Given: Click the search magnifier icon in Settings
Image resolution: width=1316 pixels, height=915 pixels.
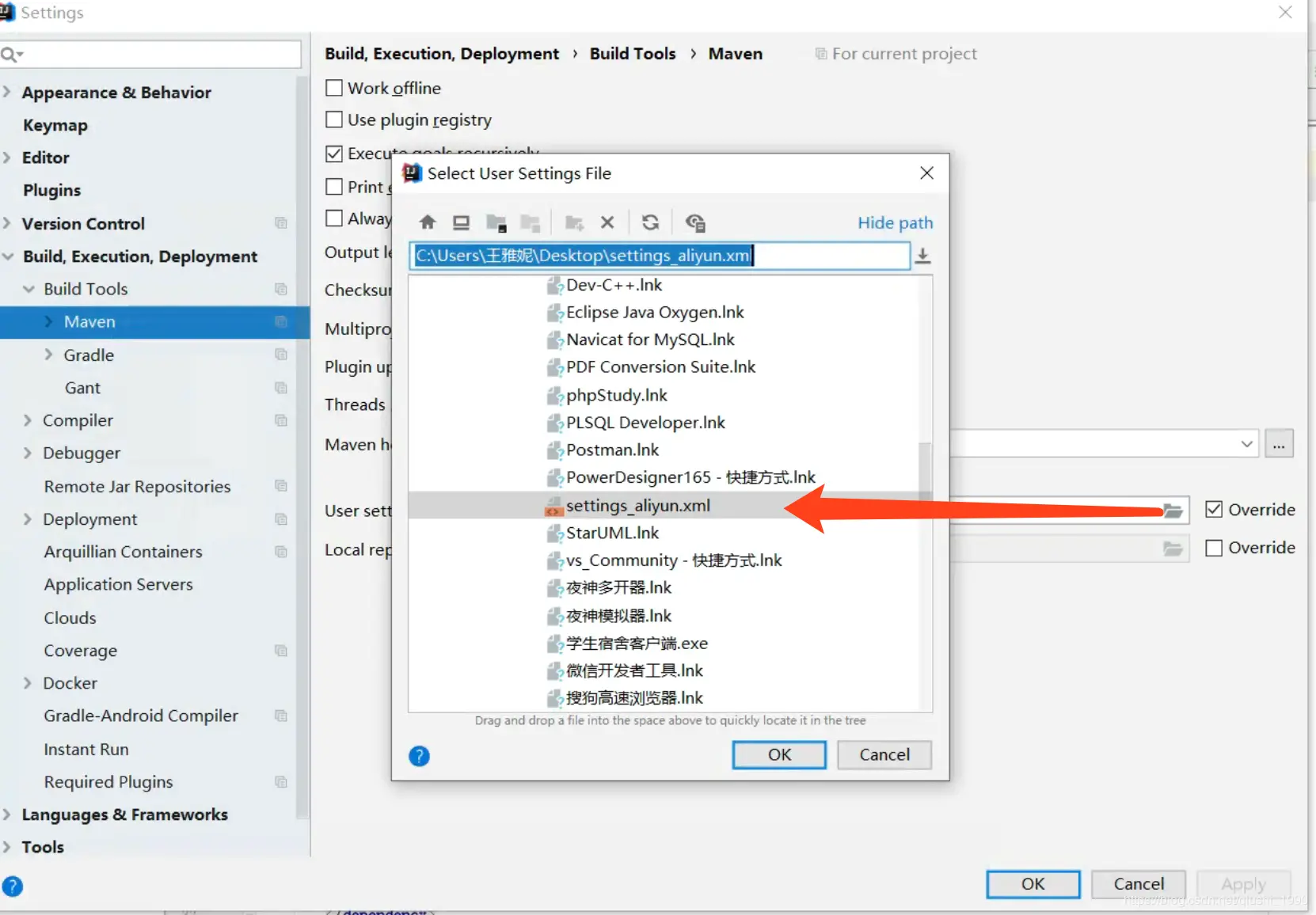Looking at the screenshot, I should pos(11,55).
